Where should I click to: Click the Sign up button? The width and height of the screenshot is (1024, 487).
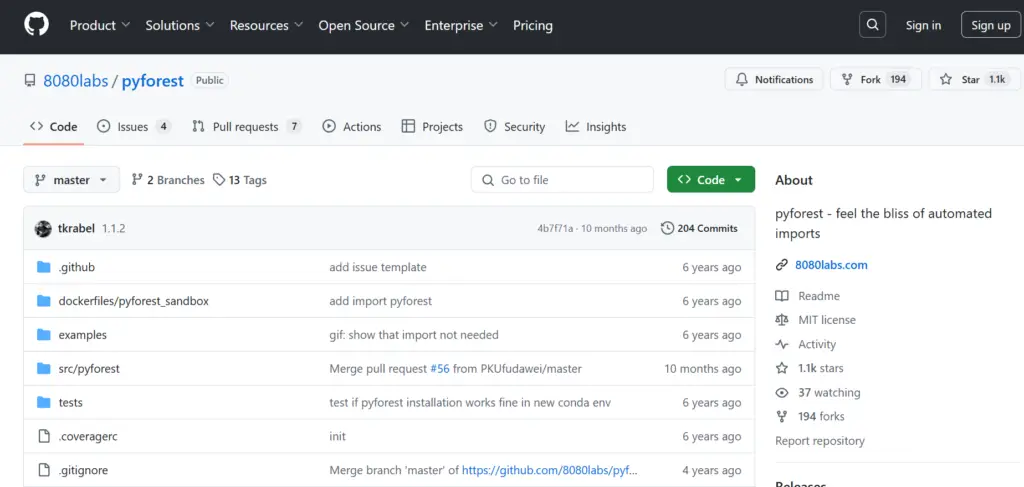991,25
